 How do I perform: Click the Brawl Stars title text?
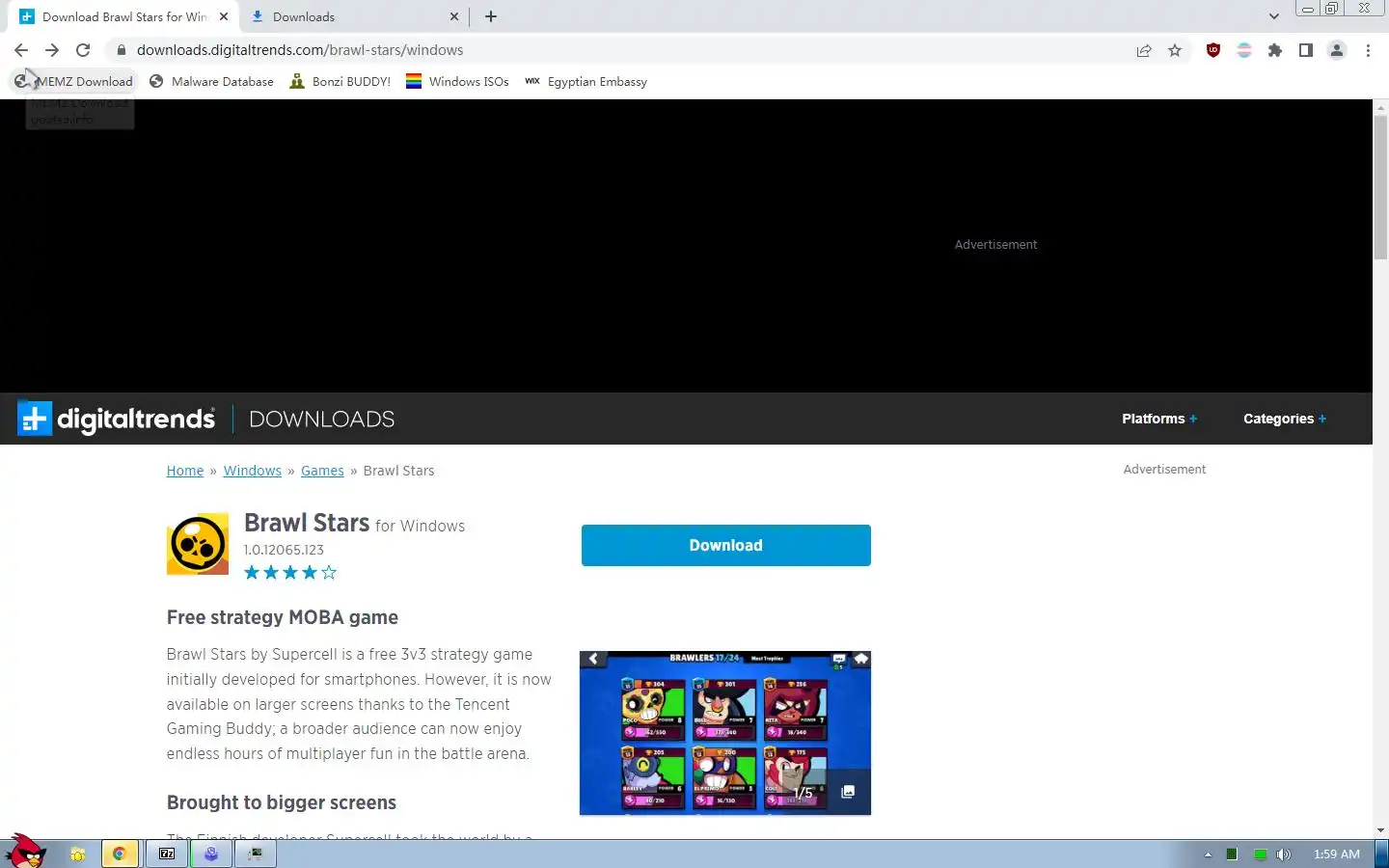307,523
